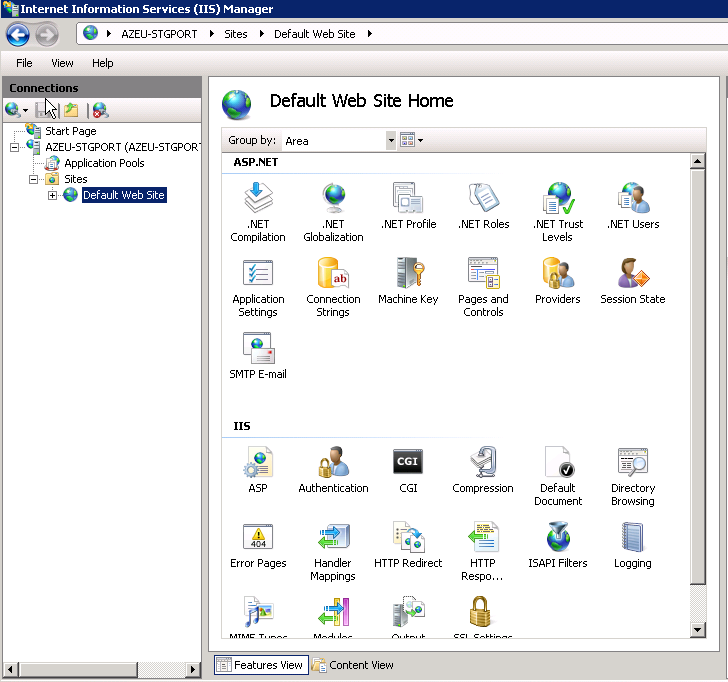Open the .NET Compilation feature
Viewport: 728px width, 682px height.
[x=258, y=212]
